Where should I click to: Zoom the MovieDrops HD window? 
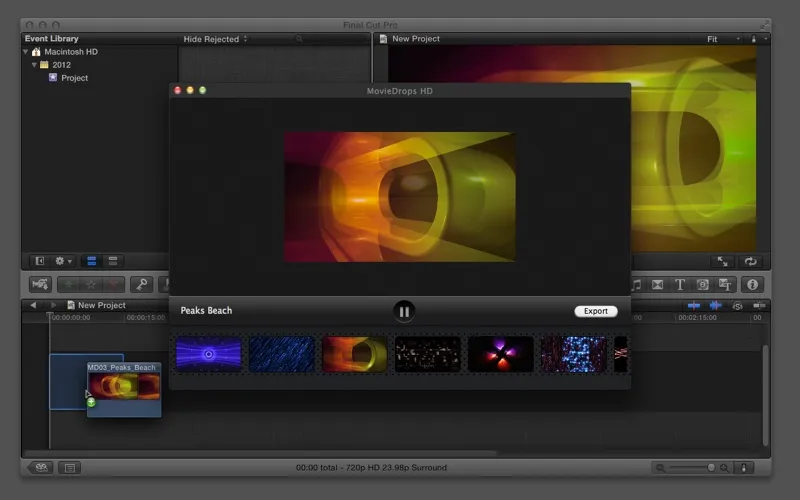pyautogui.click(x=203, y=90)
